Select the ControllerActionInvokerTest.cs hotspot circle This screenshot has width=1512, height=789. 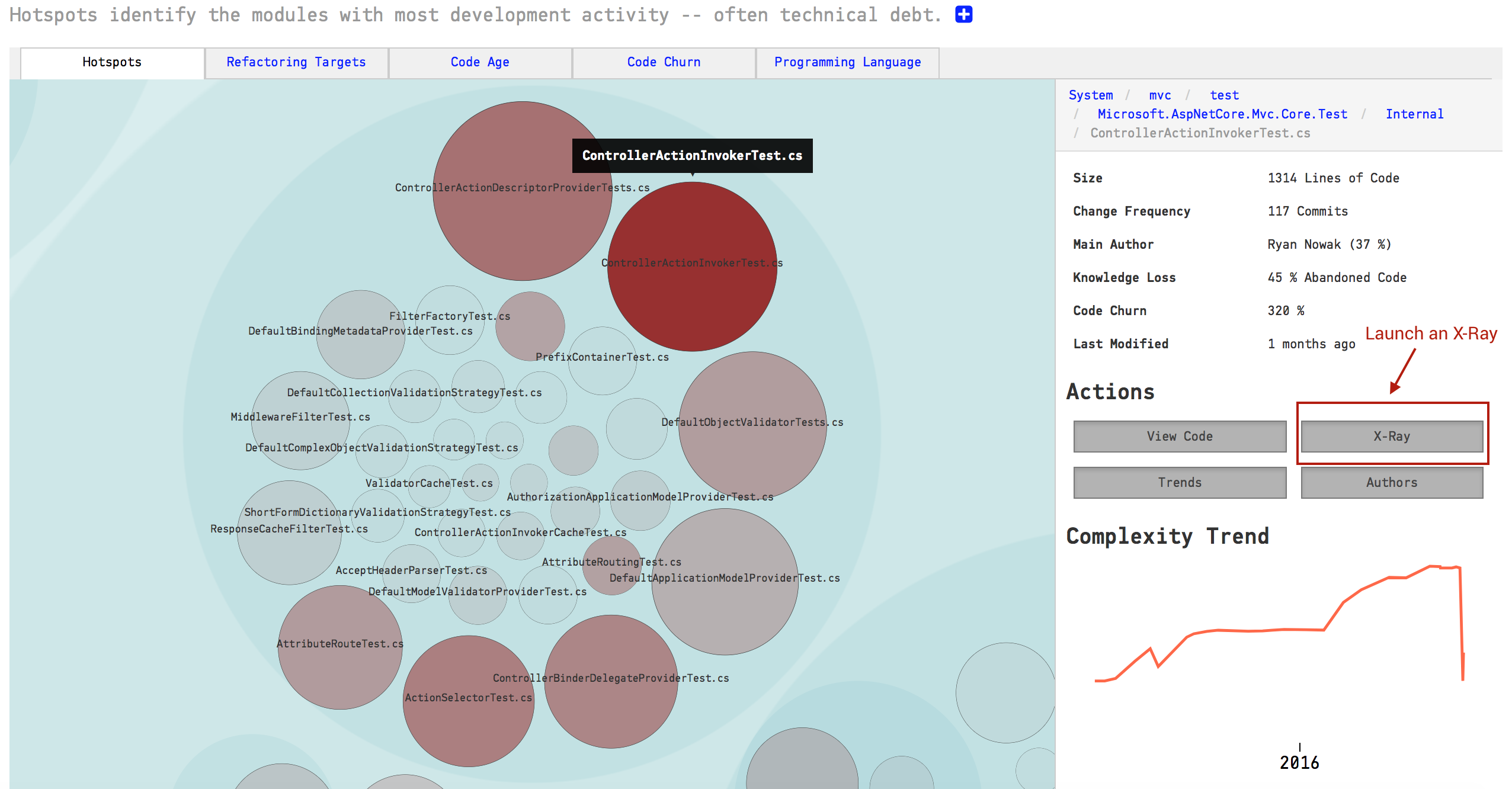tap(692, 267)
